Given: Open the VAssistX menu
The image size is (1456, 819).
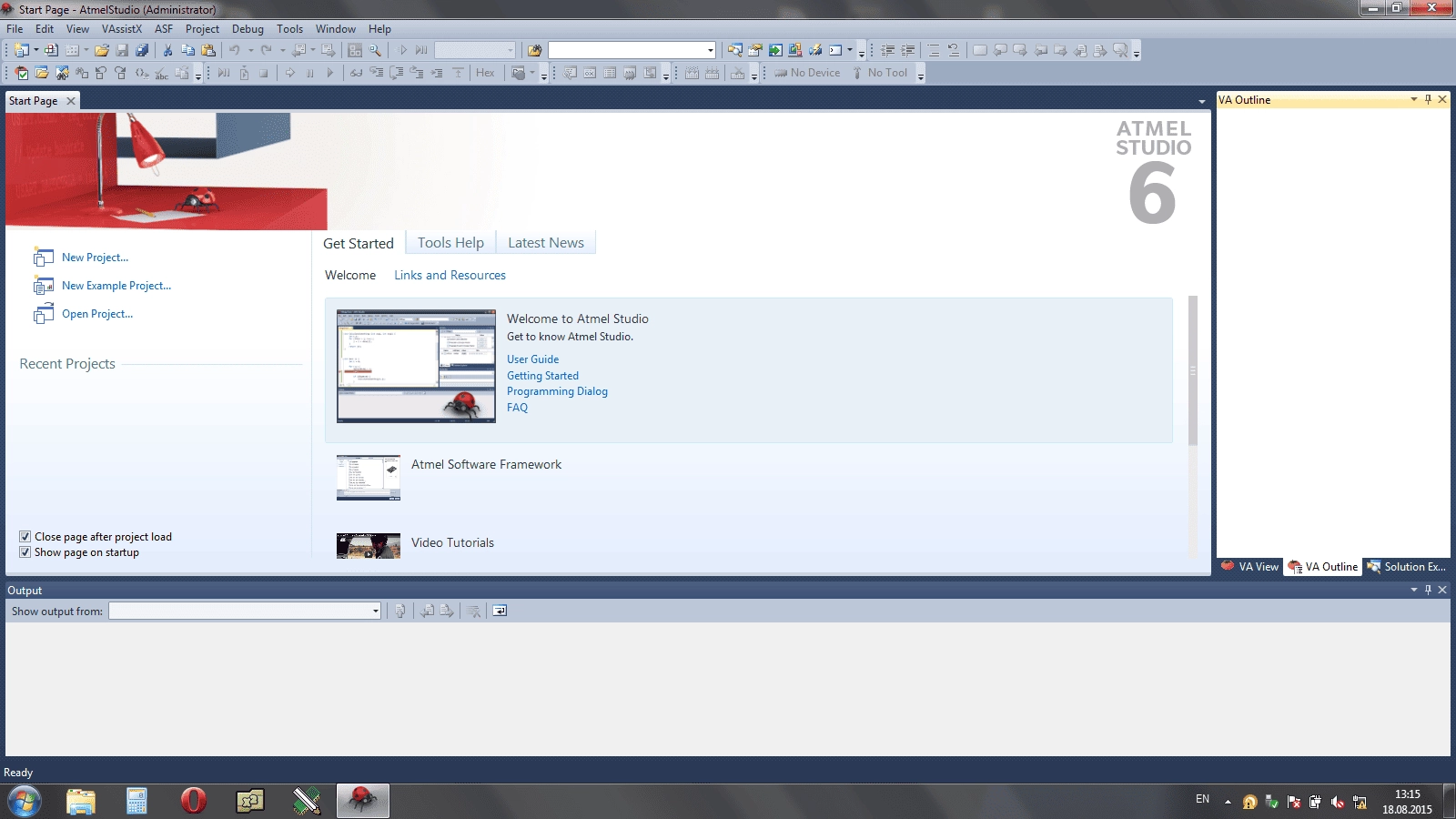Looking at the screenshot, I should tap(122, 29).
